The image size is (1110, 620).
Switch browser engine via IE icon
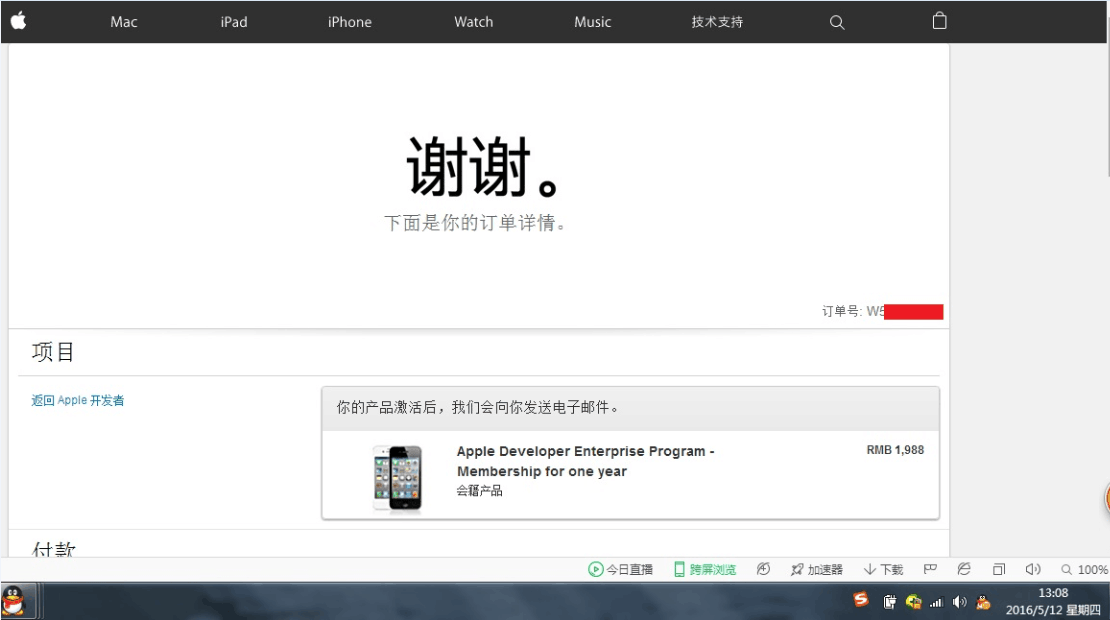tap(964, 569)
